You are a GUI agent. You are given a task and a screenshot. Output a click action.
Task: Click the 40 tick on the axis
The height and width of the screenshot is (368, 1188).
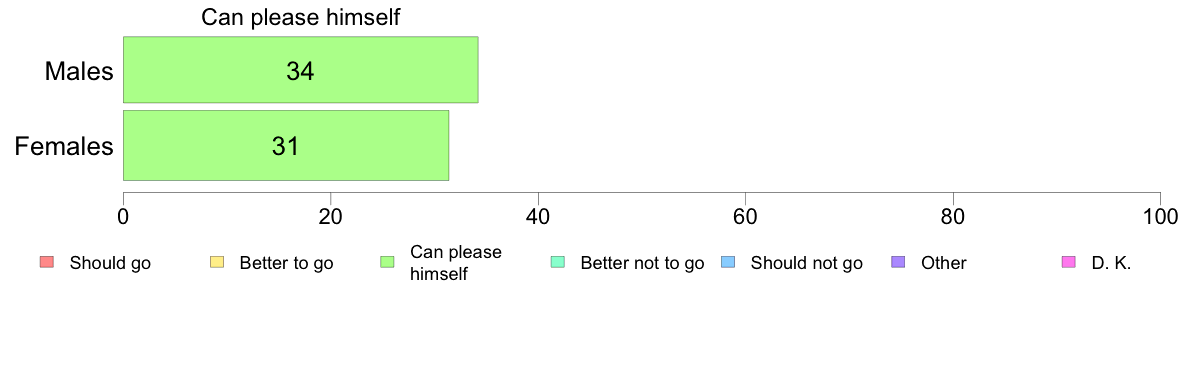point(538,215)
